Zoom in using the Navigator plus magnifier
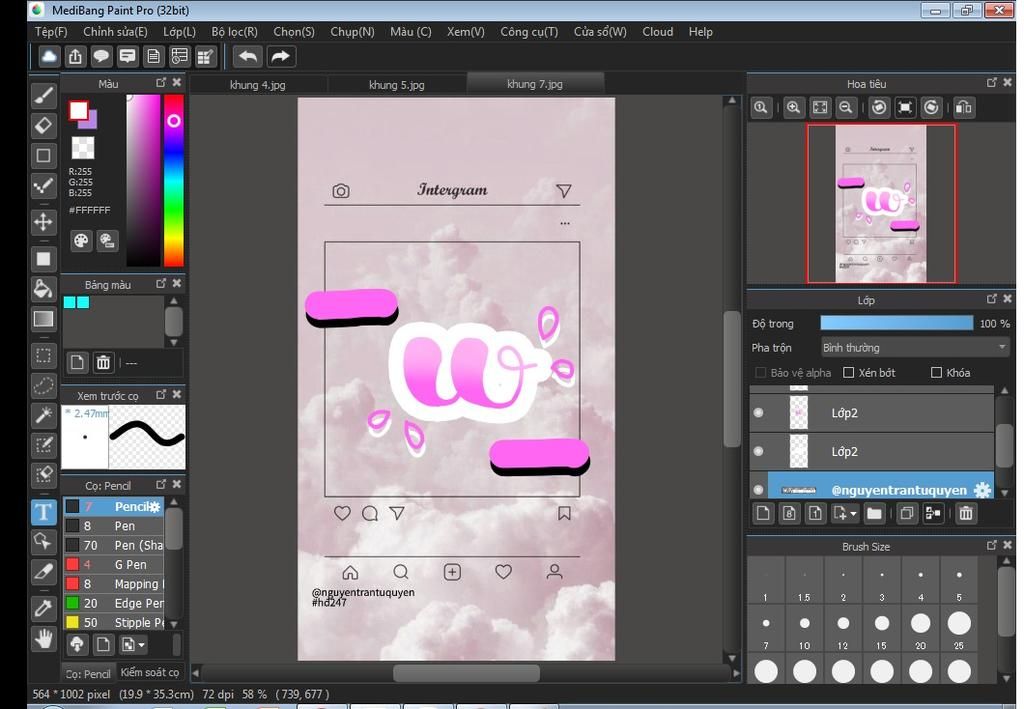Viewport: 1024px width, 709px height. [x=793, y=108]
